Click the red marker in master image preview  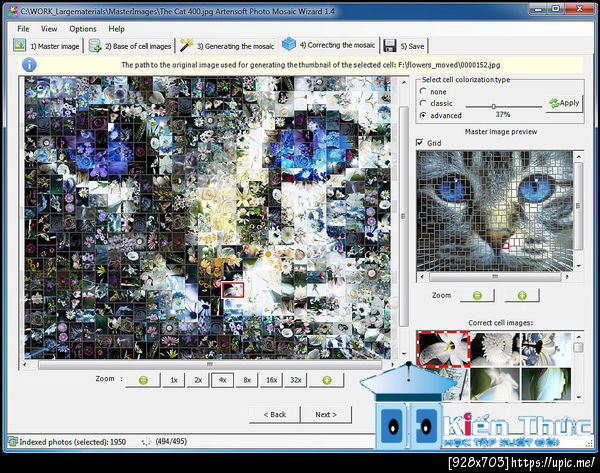tap(505, 246)
